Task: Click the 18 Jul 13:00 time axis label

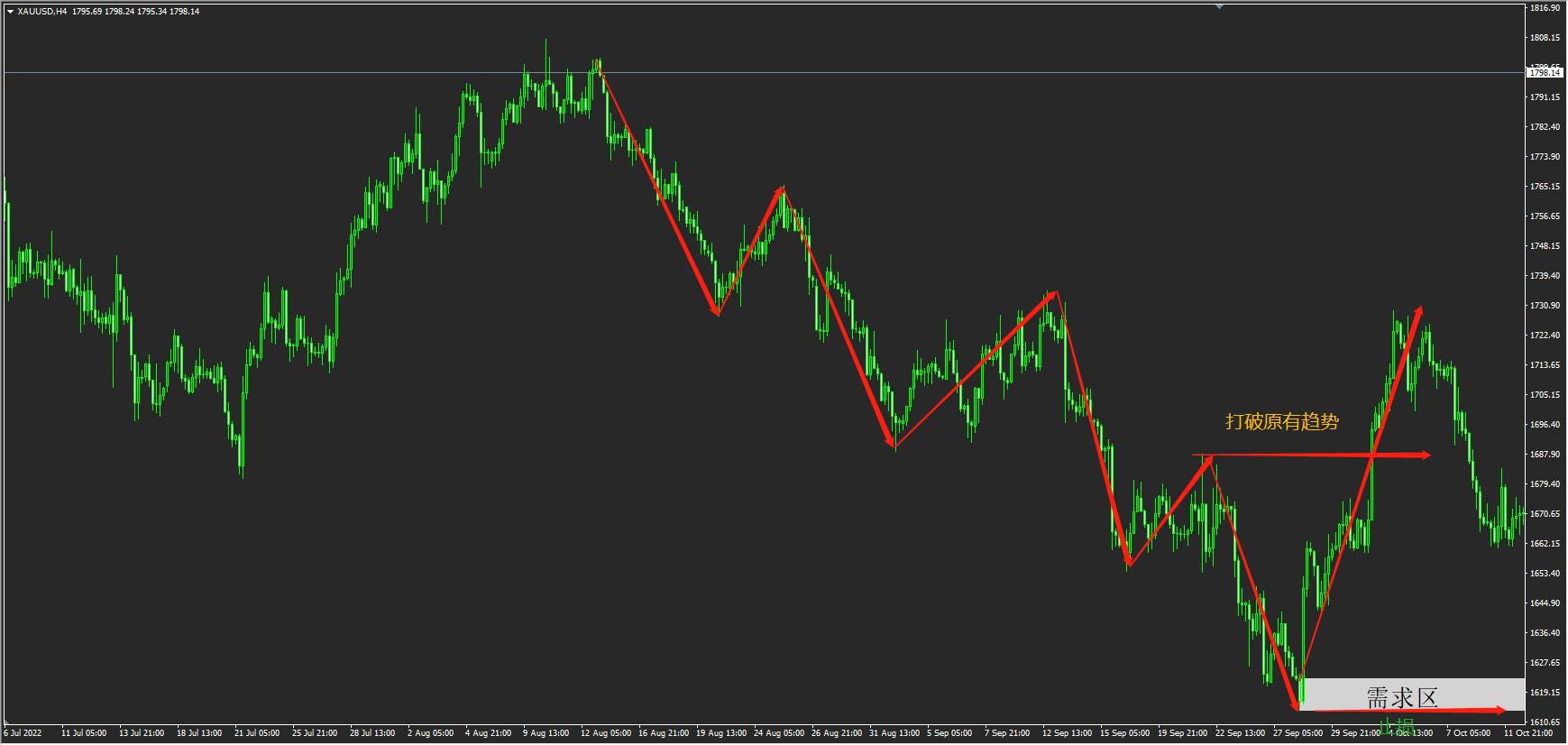Action: [199, 734]
